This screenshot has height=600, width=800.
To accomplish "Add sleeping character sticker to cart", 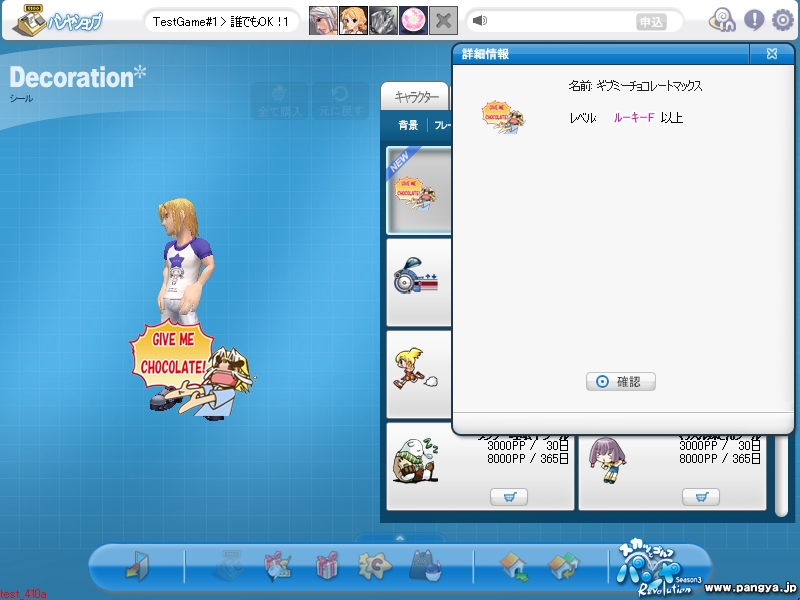I will pyautogui.click(x=509, y=496).
